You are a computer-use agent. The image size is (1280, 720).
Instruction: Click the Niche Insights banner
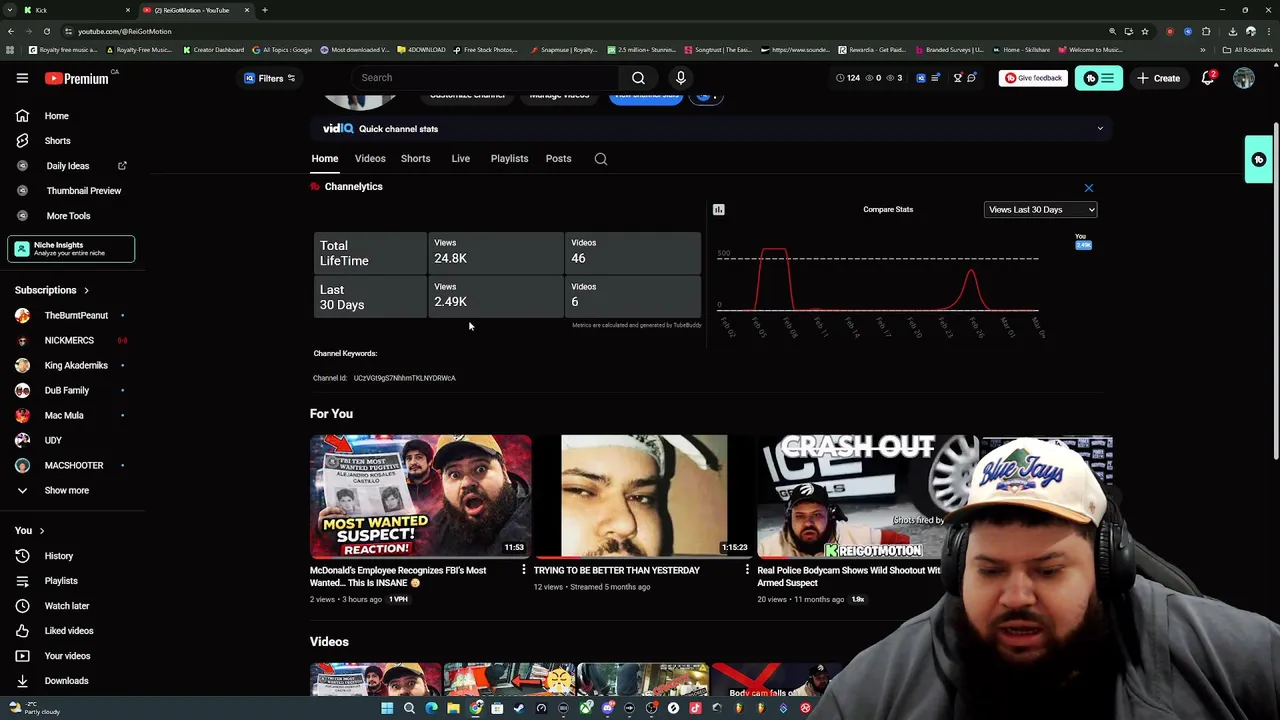(71, 249)
